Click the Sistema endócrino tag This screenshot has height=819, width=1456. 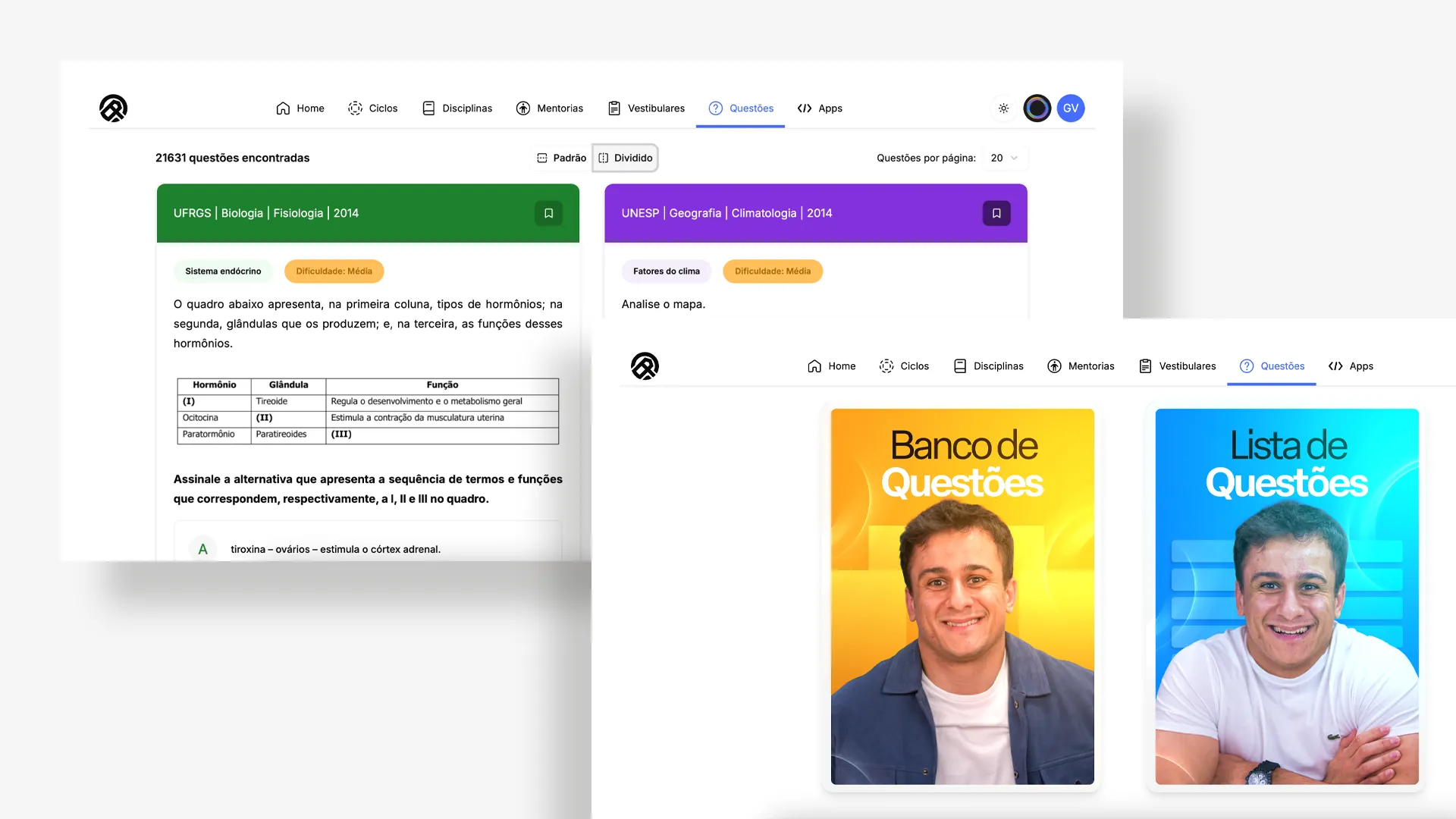click(223, 271)
